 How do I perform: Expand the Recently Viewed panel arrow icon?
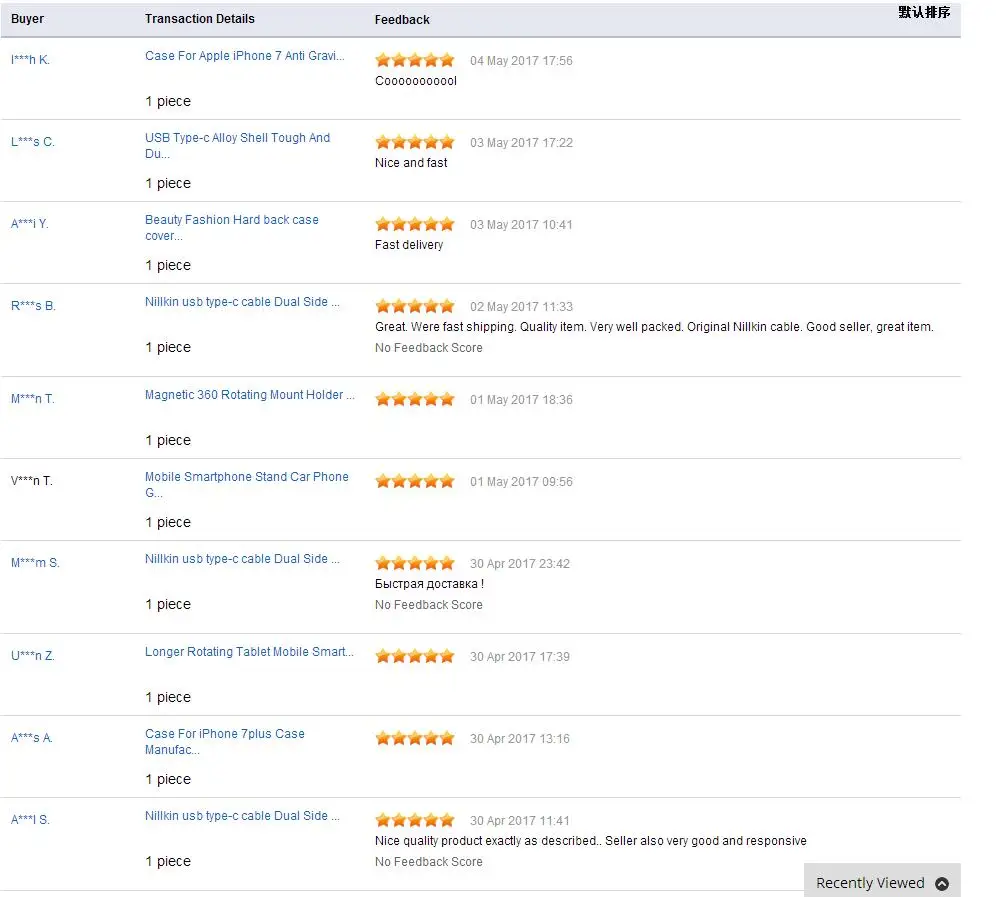tap(942, 883)
